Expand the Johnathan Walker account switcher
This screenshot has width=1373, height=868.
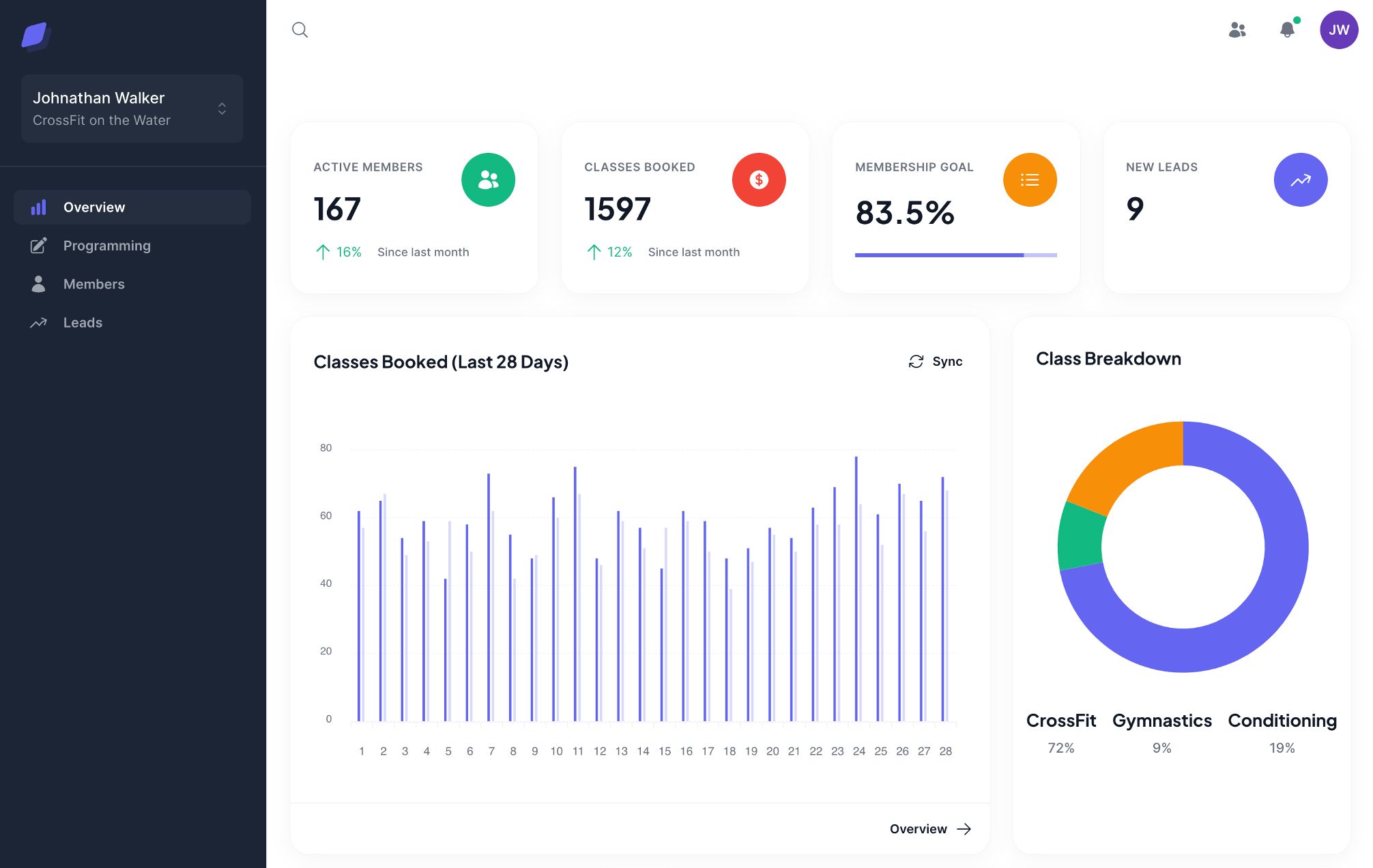pyautogui.click(x=132, y=108)
